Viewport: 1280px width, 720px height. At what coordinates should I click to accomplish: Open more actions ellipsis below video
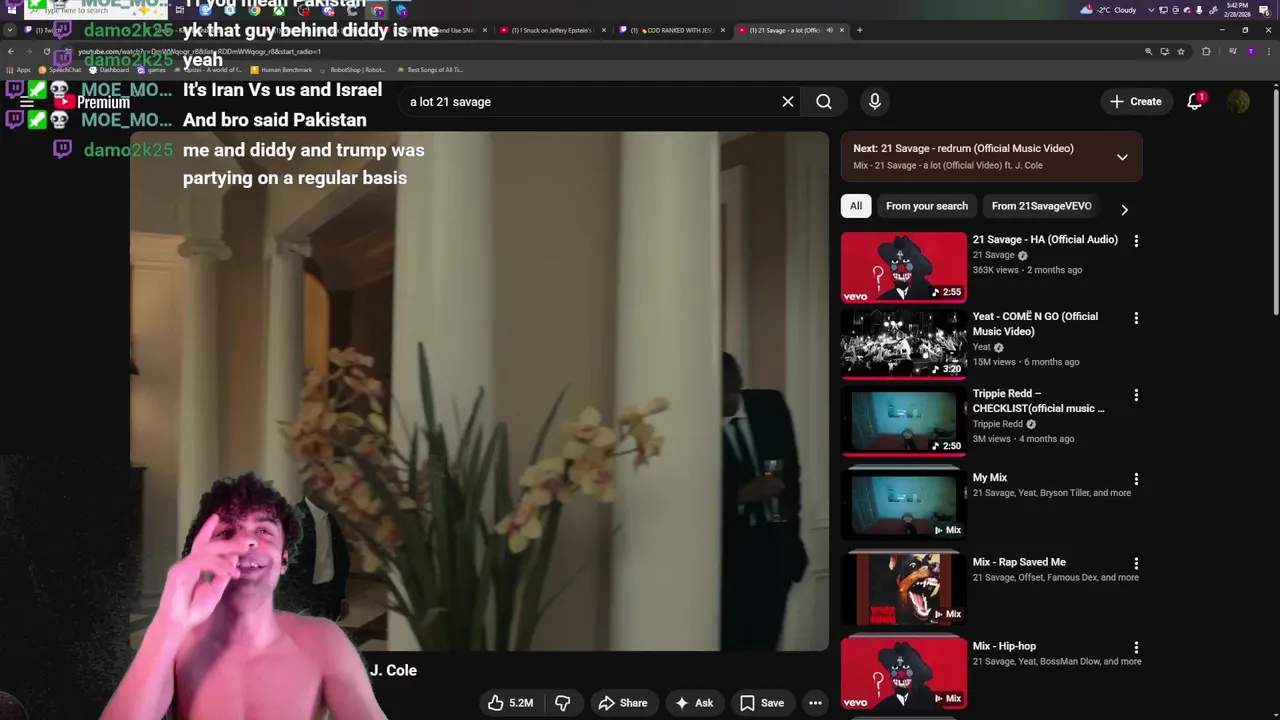coord(815,703)
